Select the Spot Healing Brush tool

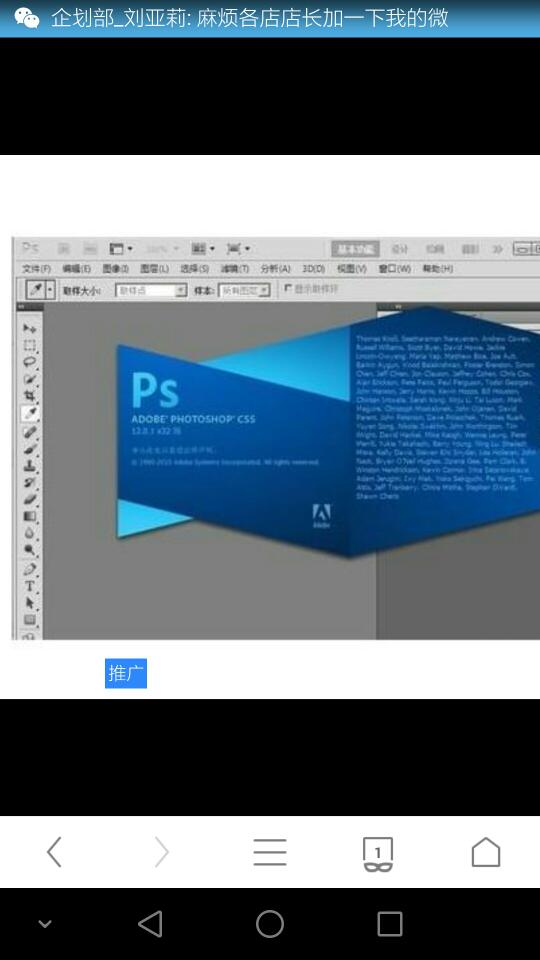point(29,432)
